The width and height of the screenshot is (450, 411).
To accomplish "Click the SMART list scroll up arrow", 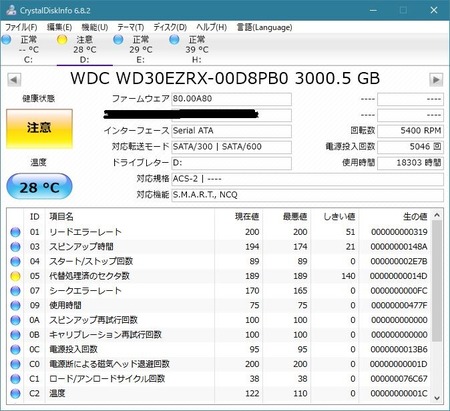I will coord(437,215).
